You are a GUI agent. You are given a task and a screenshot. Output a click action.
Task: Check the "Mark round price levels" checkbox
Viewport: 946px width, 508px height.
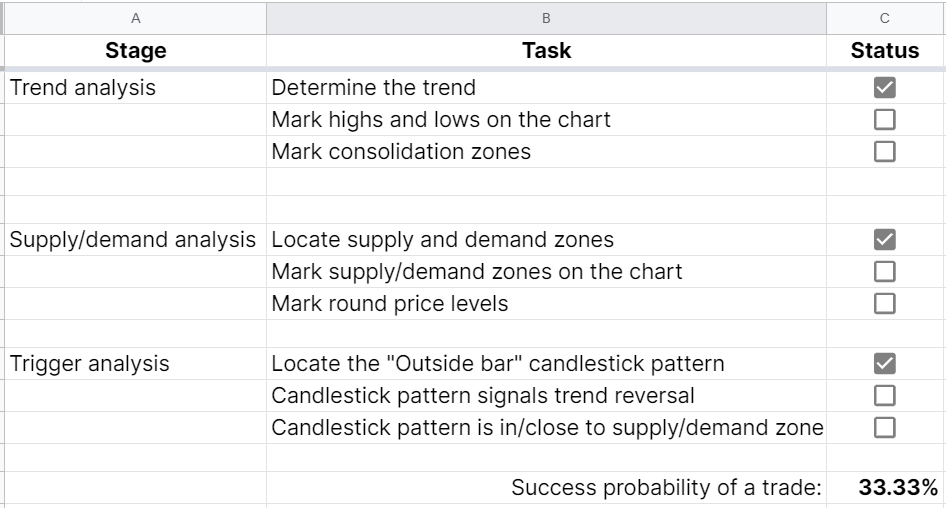(884, 304)
